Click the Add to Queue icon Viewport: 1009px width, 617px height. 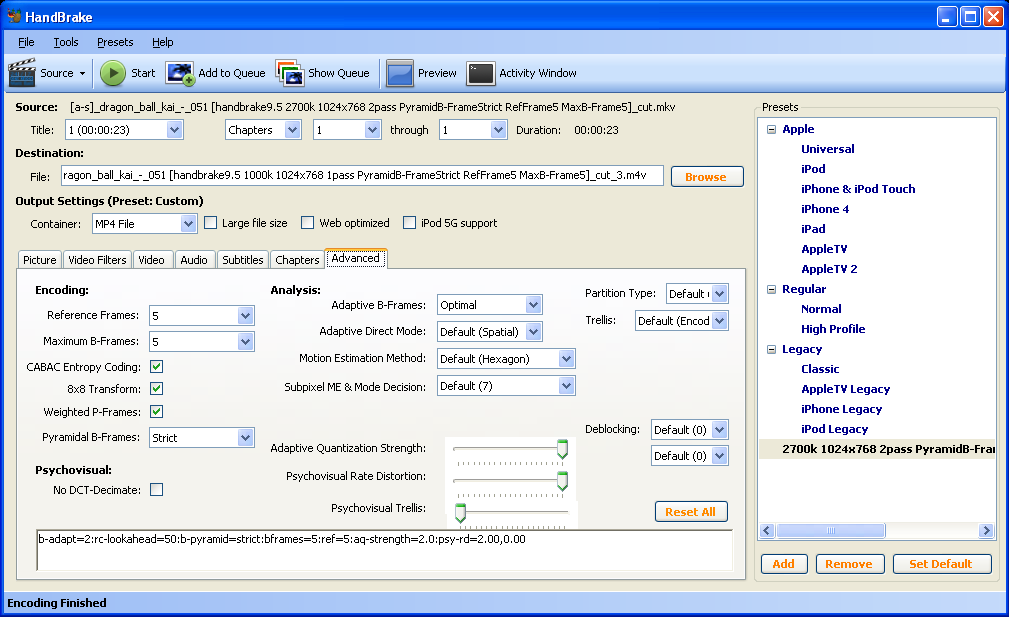(x=180, y=73)
